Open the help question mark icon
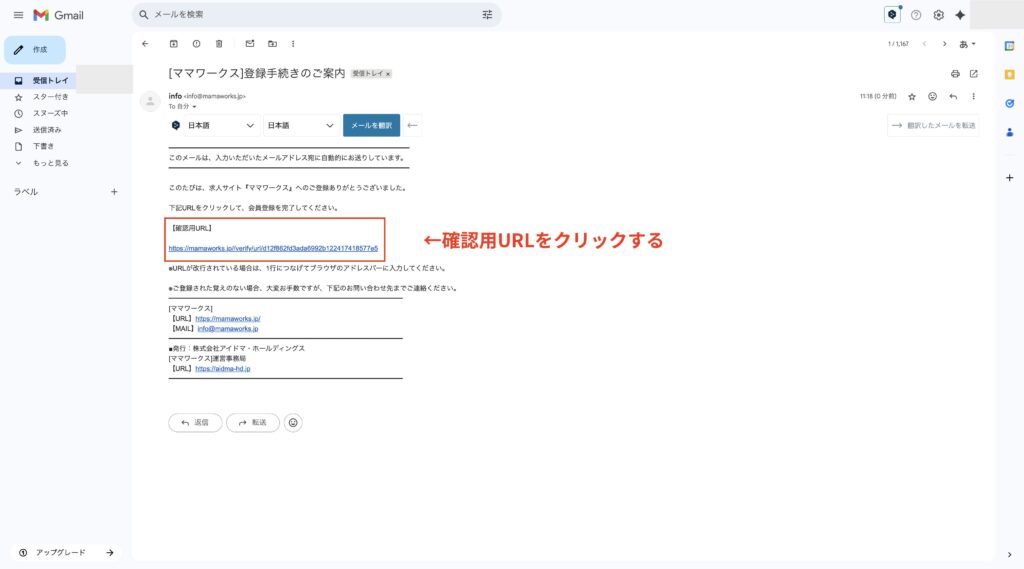The width and height of the screenshot is (1024, 569). (x=916, y=15)
